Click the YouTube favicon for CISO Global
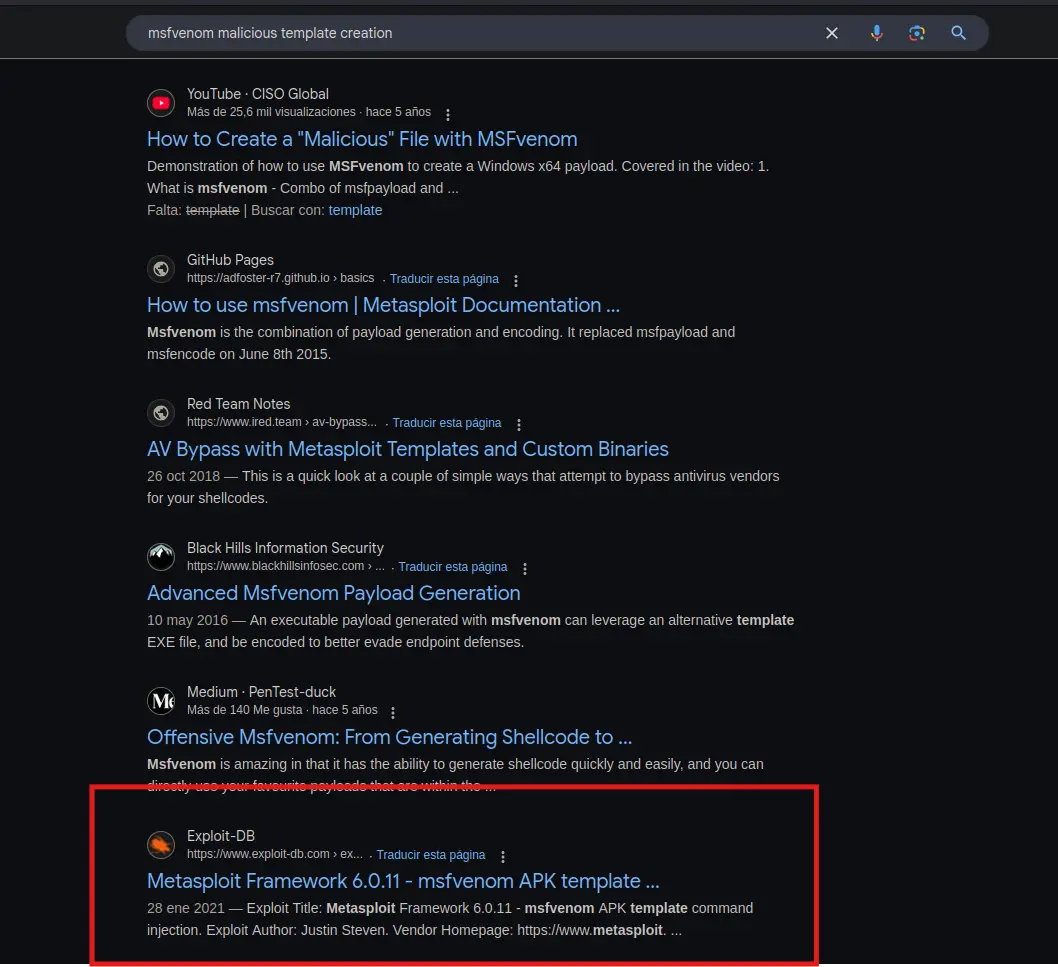 pyautogui.click(x=161, y=103)
